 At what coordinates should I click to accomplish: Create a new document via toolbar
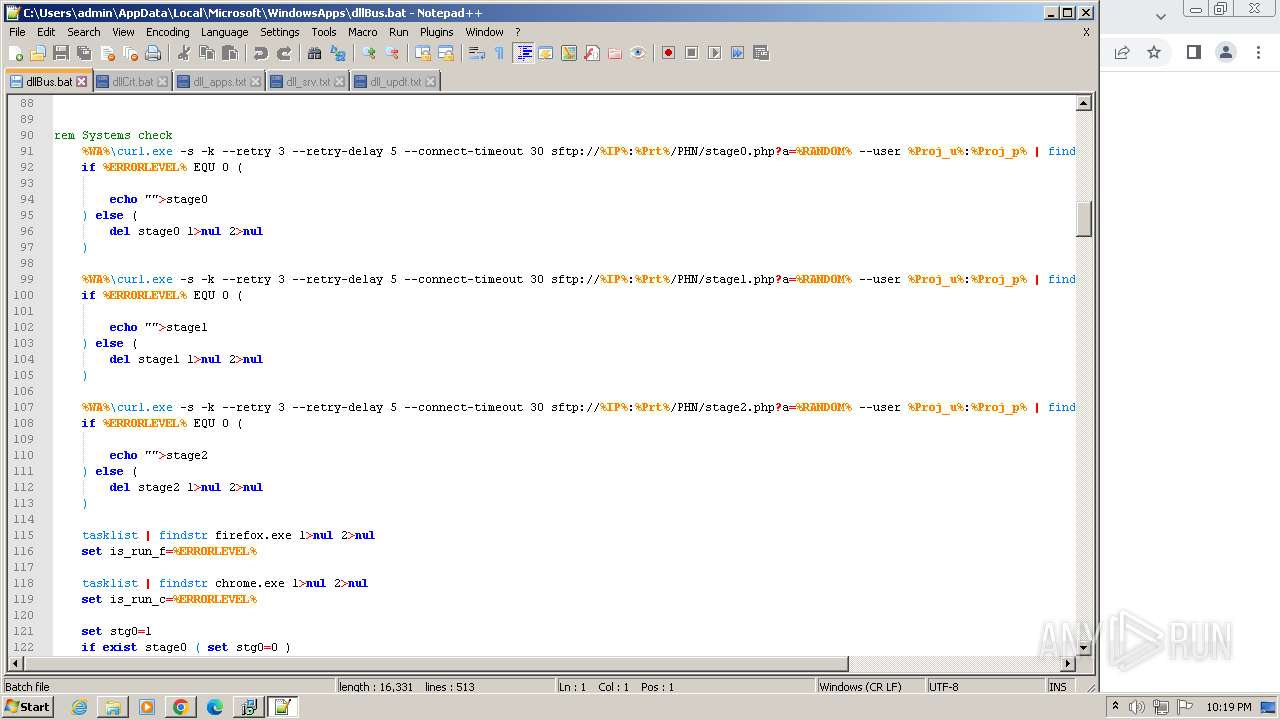tap(16, 53)
